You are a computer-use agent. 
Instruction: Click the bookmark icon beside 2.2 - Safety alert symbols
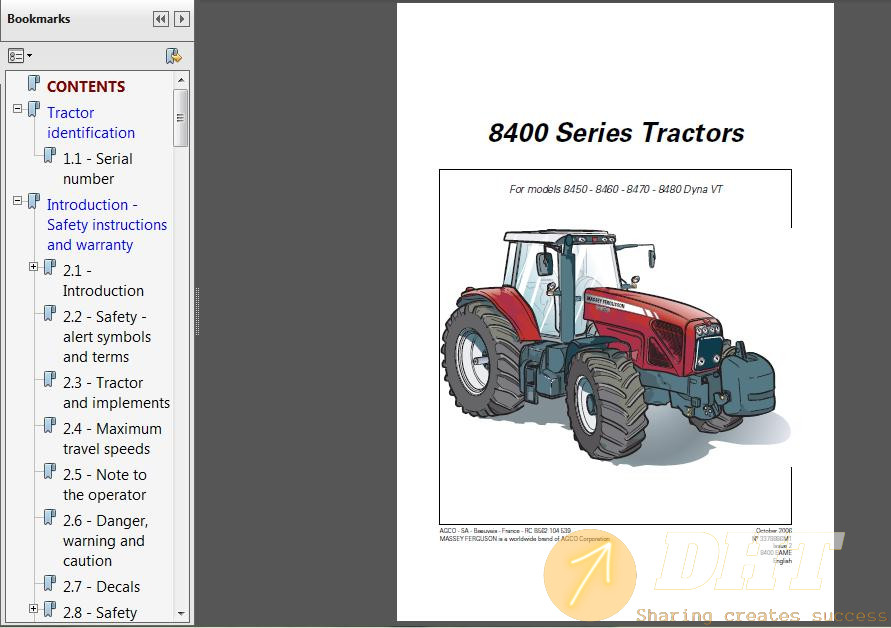[x=50, y=314]
